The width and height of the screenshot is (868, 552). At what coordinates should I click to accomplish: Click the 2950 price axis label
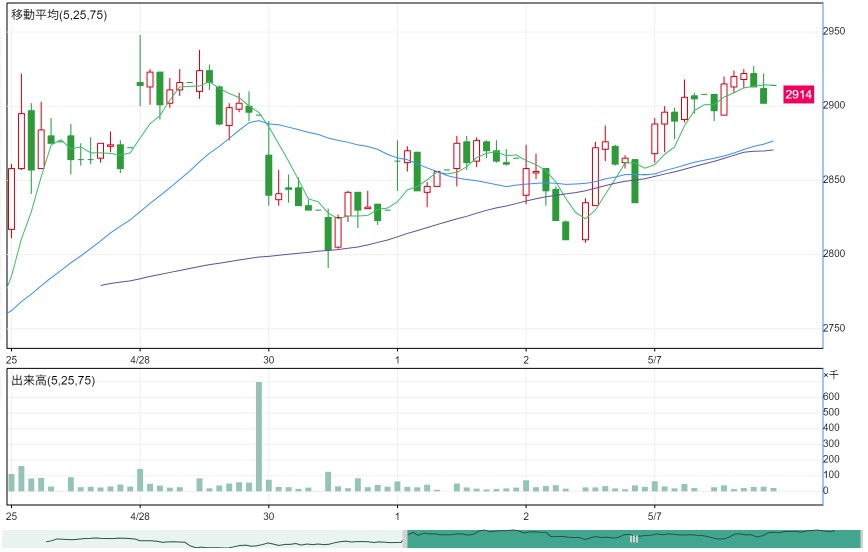[x=834, y=31]
